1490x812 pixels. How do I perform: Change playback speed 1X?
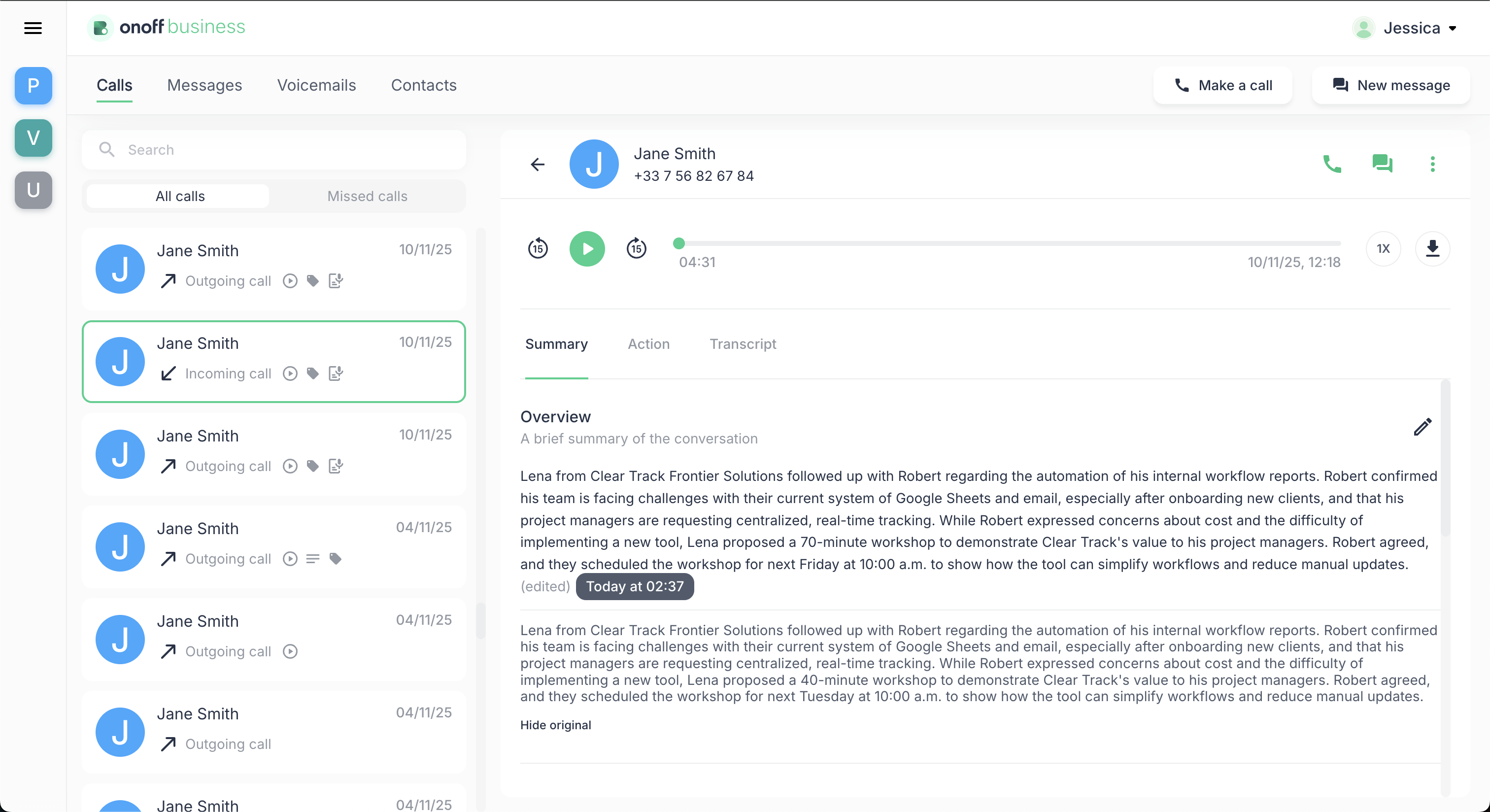(x=1383, y=248)
